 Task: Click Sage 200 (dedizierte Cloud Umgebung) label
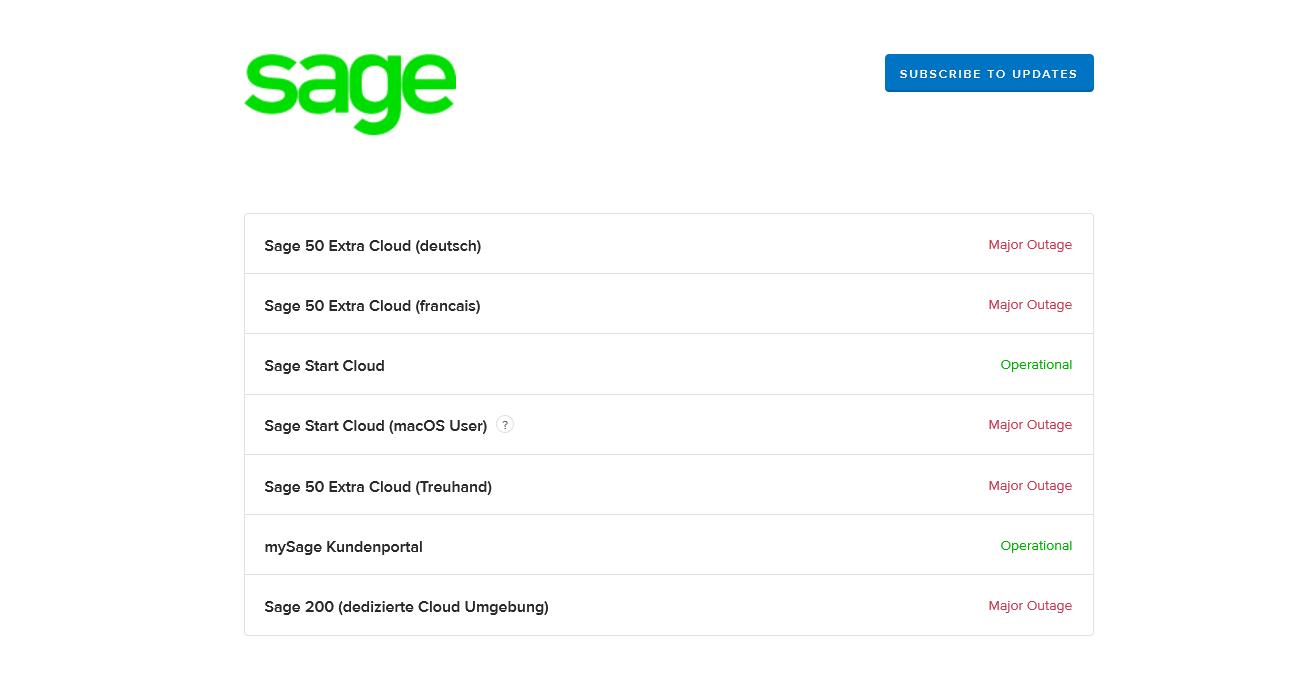(x=406, y=607)
